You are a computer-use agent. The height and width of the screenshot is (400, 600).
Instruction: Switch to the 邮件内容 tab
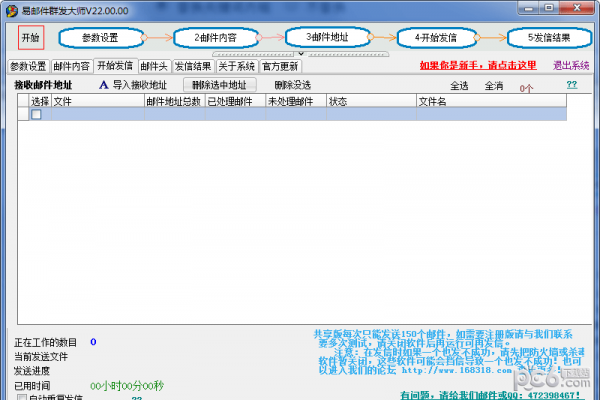pyautogui.click(x=72, y=66)
